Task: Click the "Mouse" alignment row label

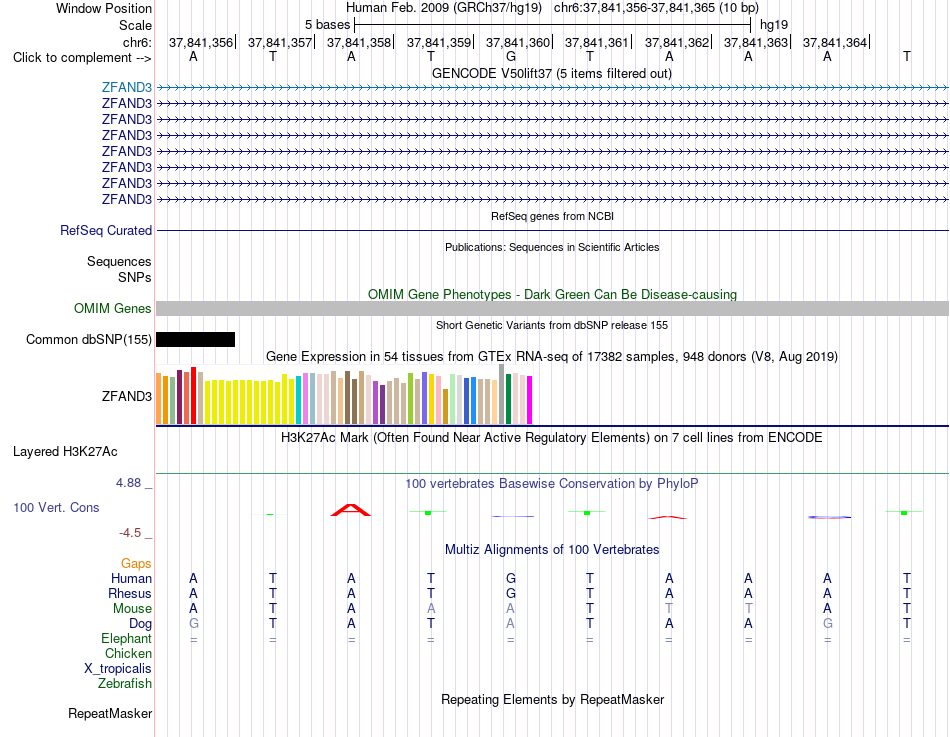Action: tap(133, 609)
